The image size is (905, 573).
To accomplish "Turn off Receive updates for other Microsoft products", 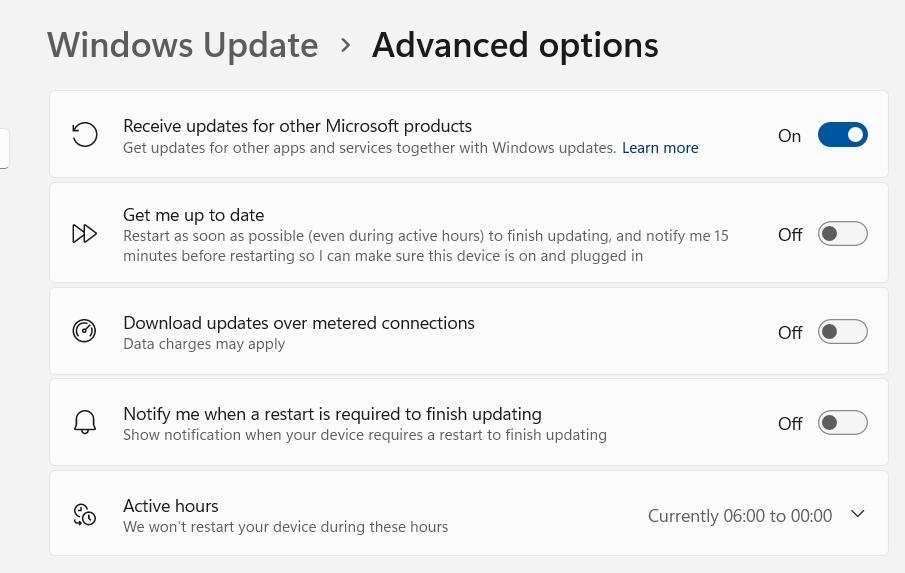I will pyautogui.click(x=842, y=135).
